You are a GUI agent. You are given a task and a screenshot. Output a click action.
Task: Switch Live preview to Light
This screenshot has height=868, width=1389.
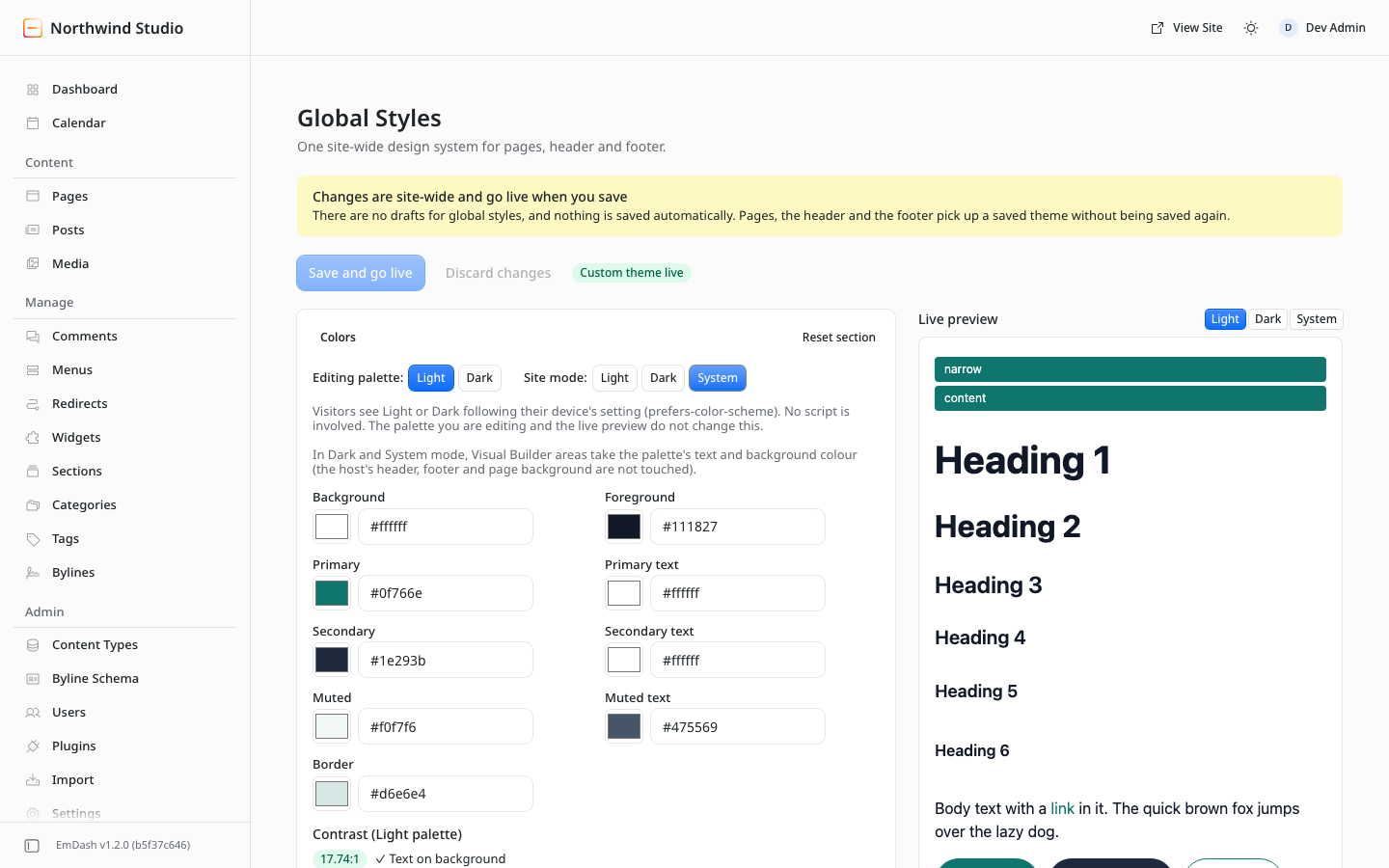click(x=1225, y=319)
